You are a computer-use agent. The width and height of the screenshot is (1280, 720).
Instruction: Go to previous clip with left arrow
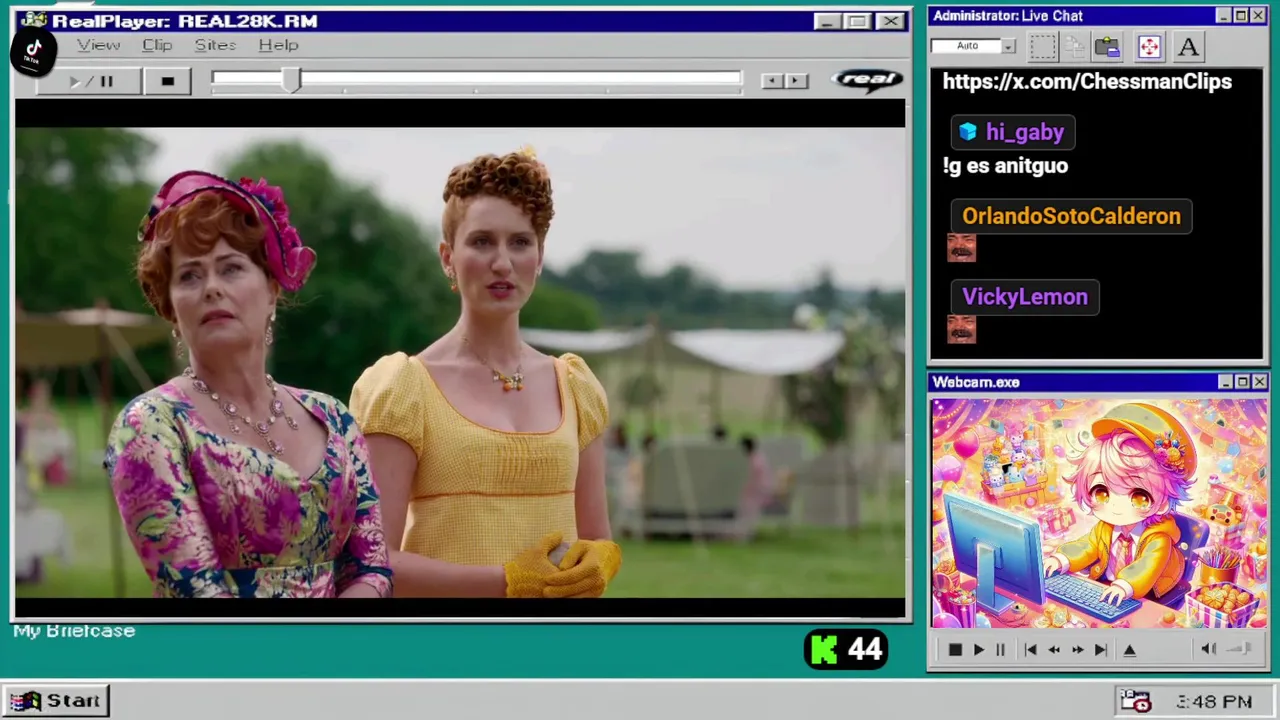tap(771, 81)
